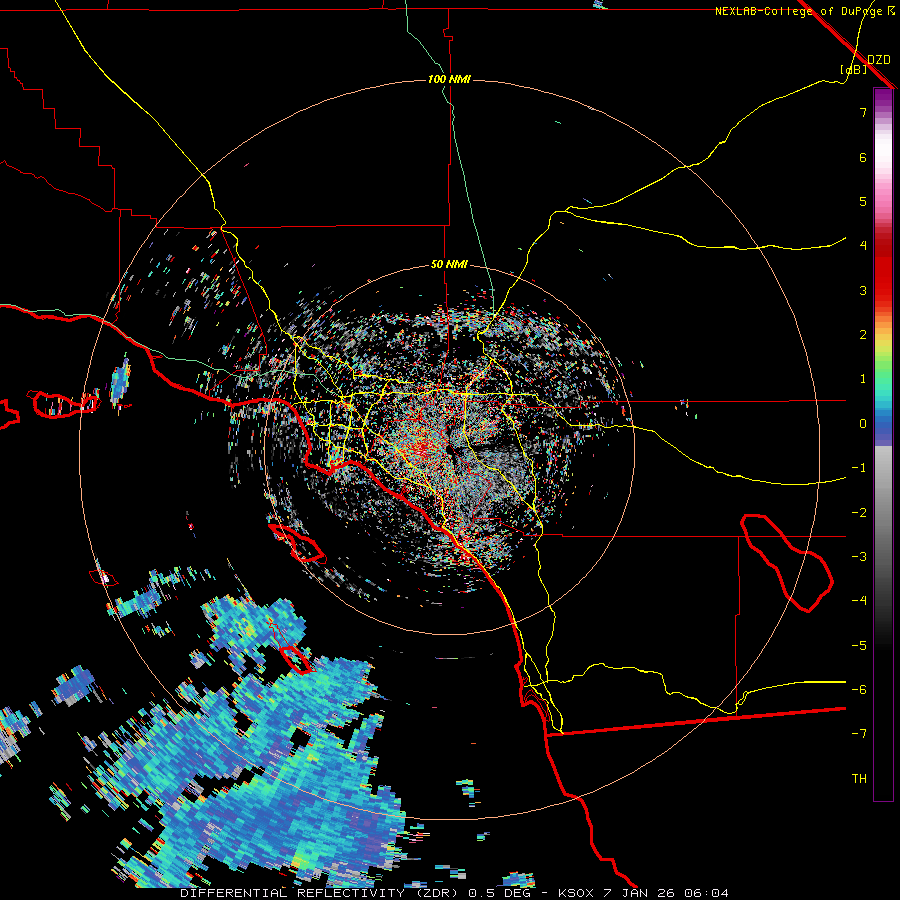Viewport: 900px width, 900px height.
Task: Click the 4 value on color scale
Action: coord(863,246)
